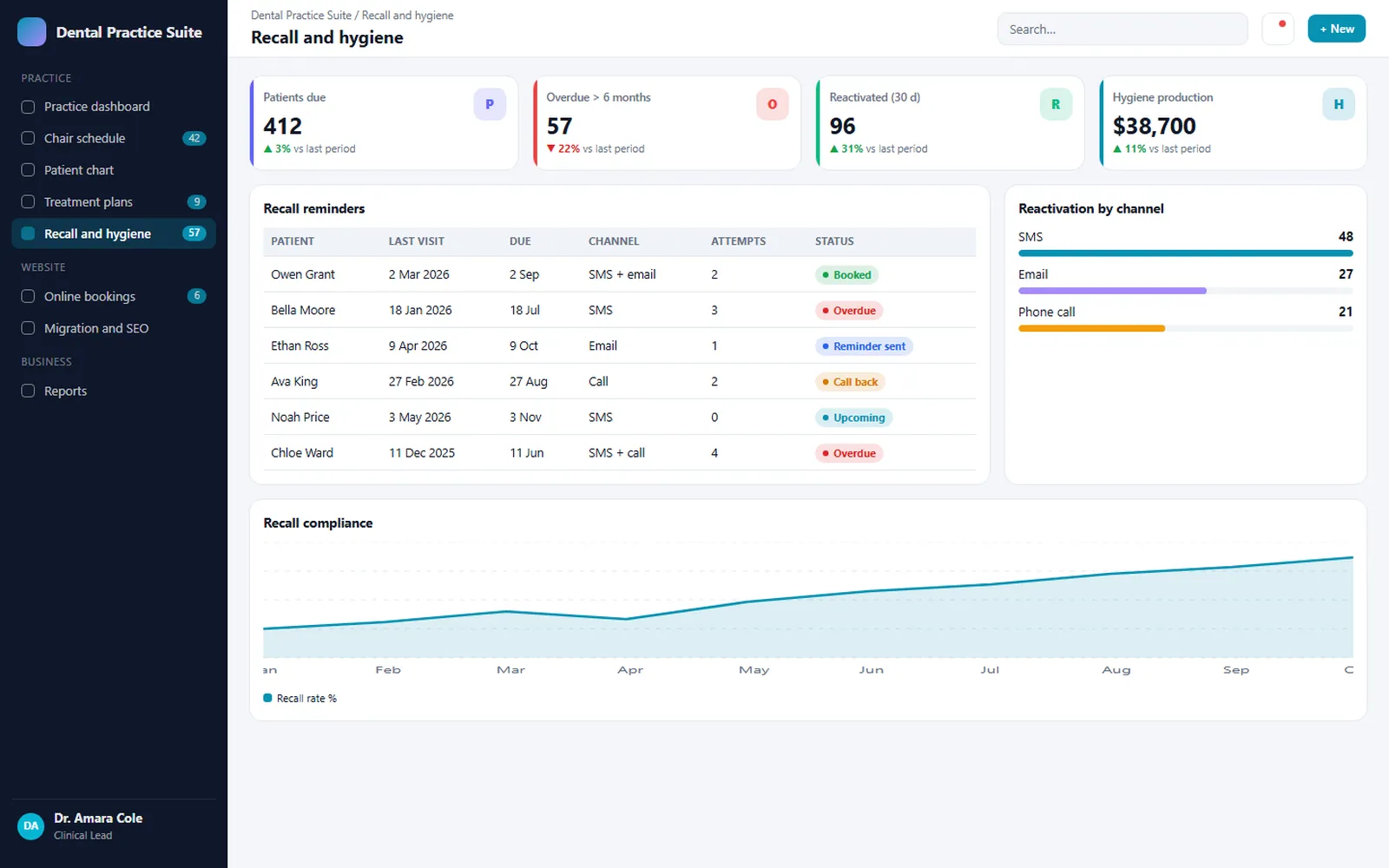Click the SMS reactivation progress bar
The image size is (1389, 868).
click(x=1186, y=253)
